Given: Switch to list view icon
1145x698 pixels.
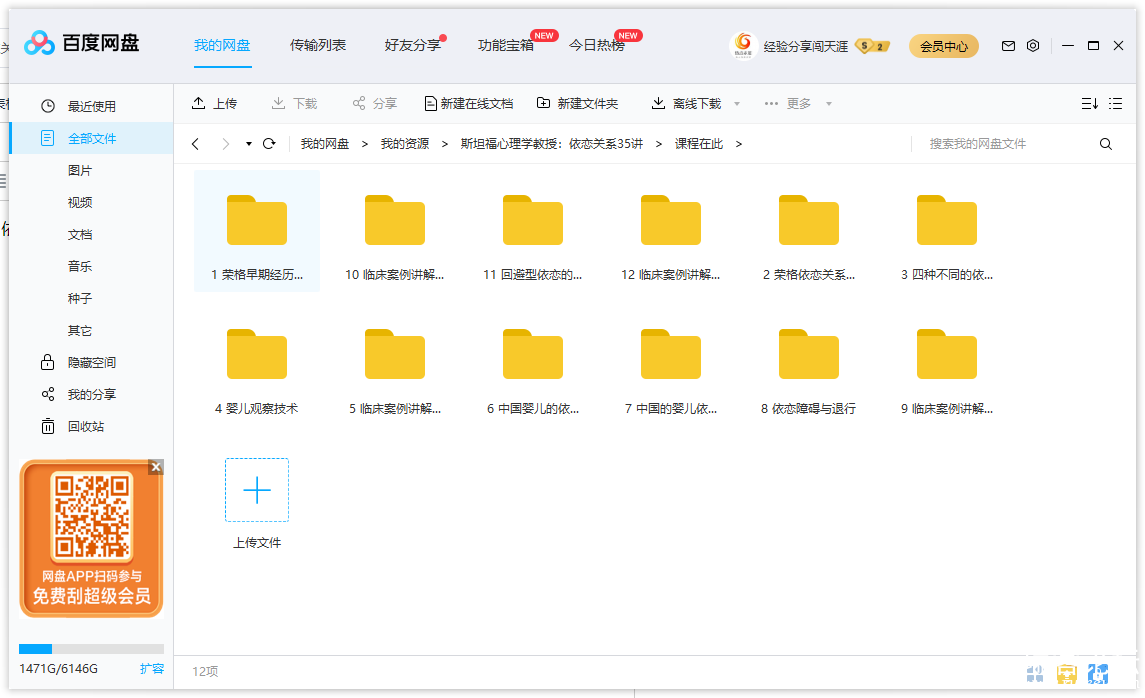Looking at the screenshot, I should tap(1115, 104).
